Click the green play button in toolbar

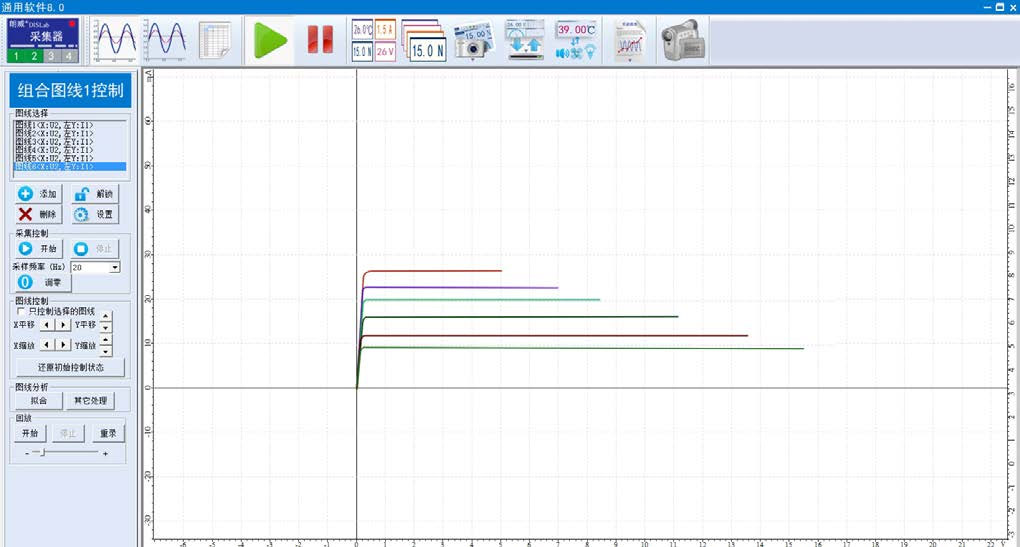pos(270,40)
